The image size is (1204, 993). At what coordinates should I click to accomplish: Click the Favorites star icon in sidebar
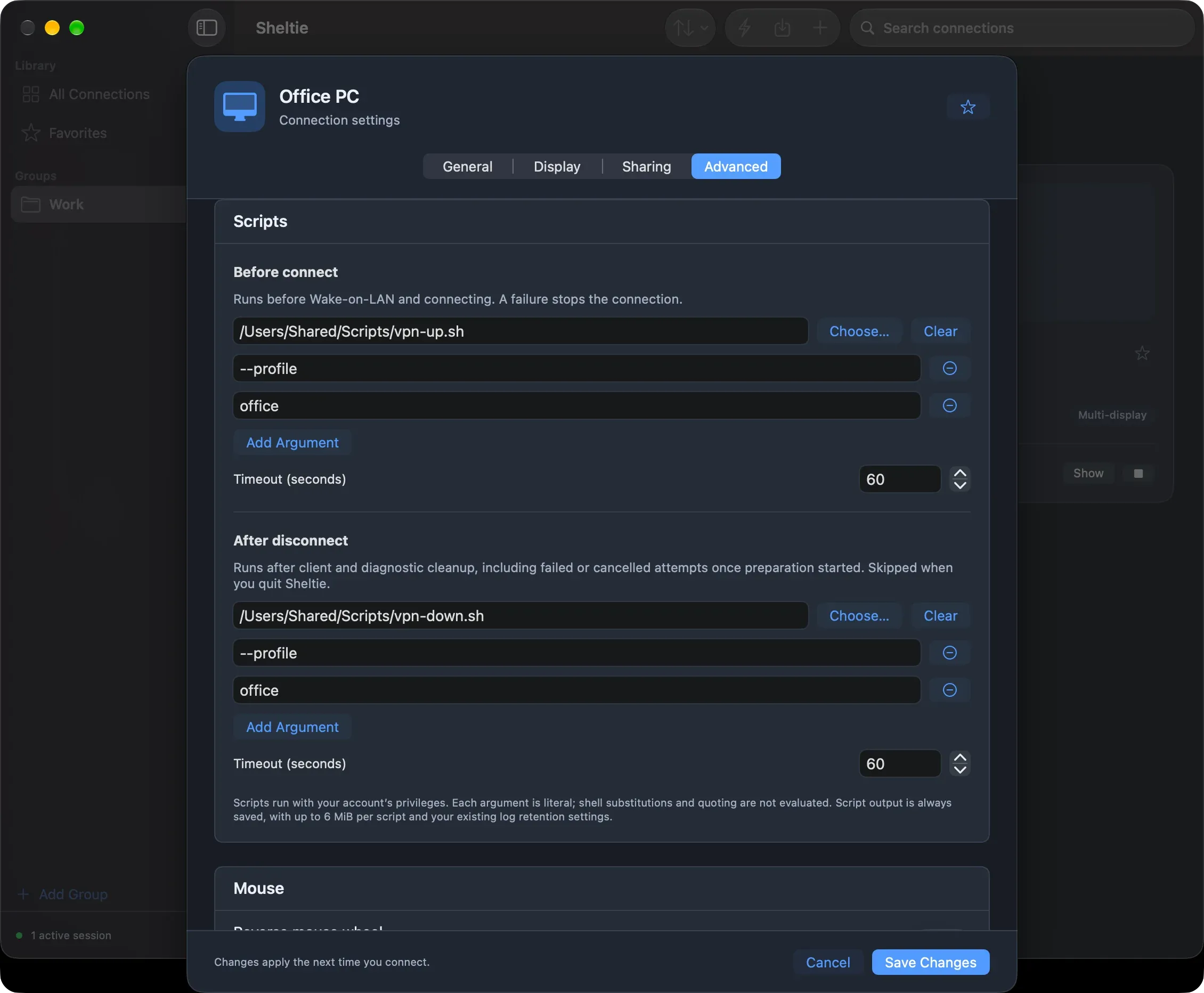[x=31, y=133]
